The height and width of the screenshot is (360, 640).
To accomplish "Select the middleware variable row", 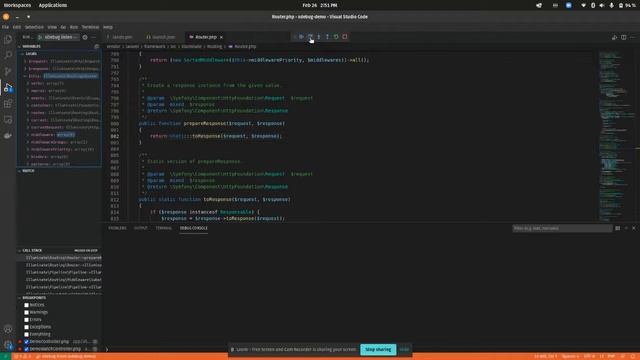I will (59, 135).
